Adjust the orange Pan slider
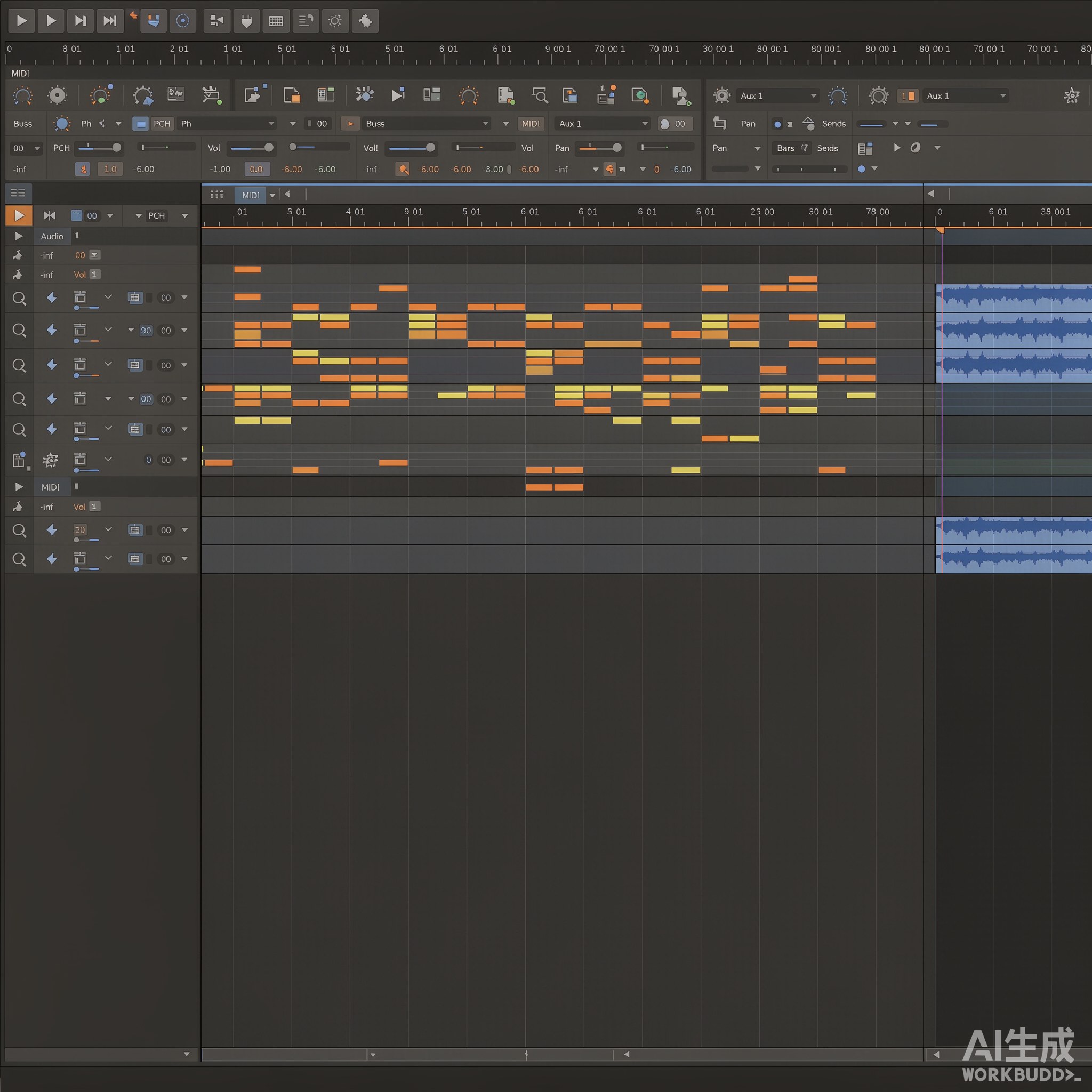The height and width of the screenshot is (1092, 1092). [x=600, y=148]
